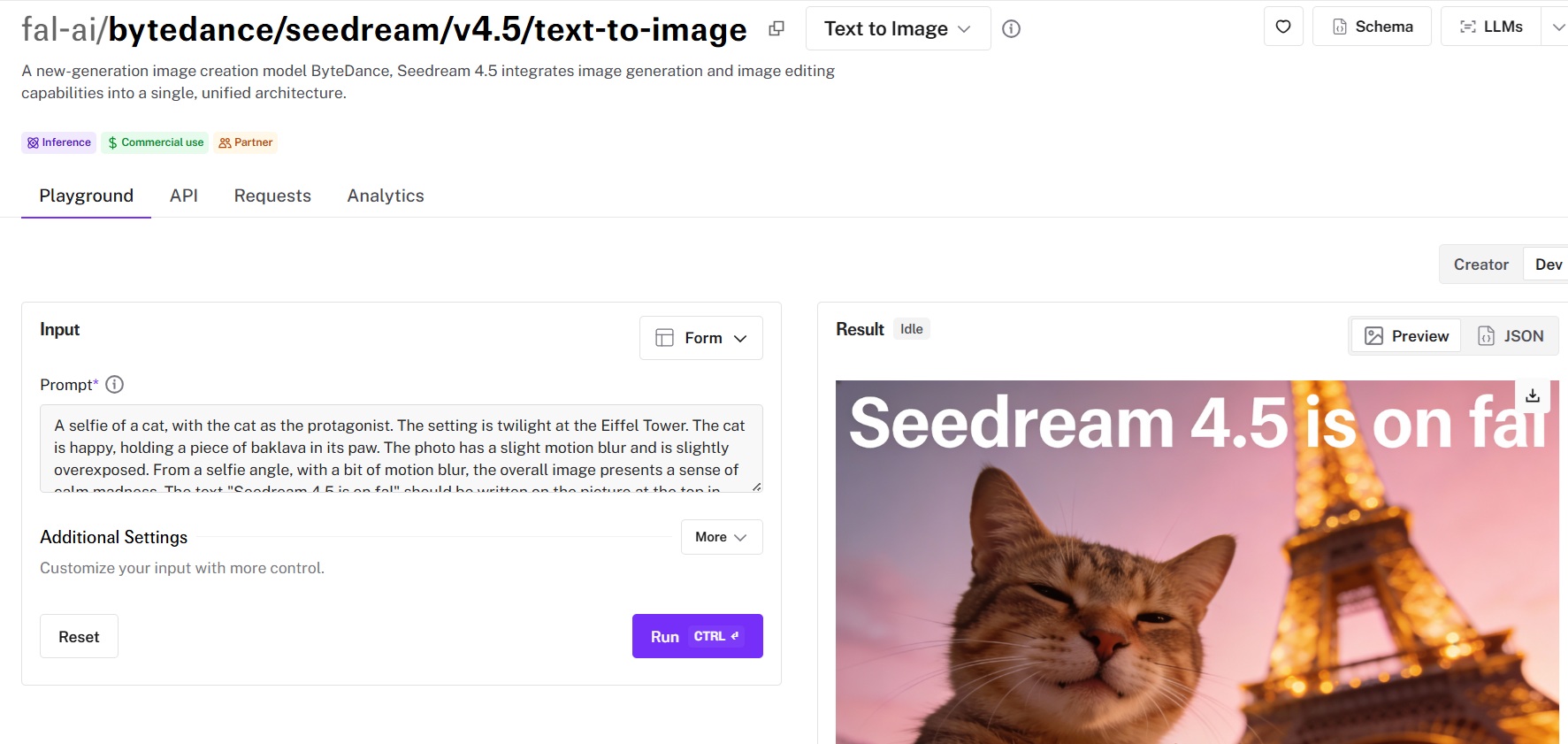
Task: Show result as JSON
Action: 1511,336
